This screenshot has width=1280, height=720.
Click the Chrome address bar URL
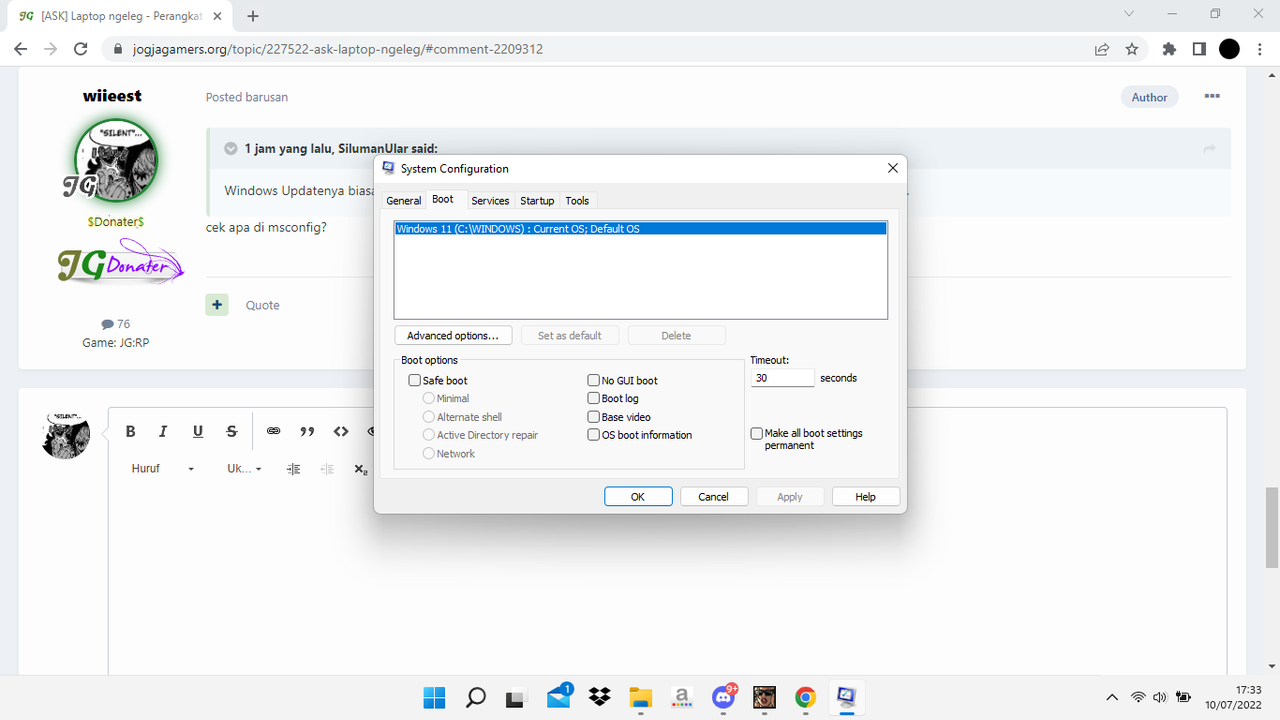(337, 48)
